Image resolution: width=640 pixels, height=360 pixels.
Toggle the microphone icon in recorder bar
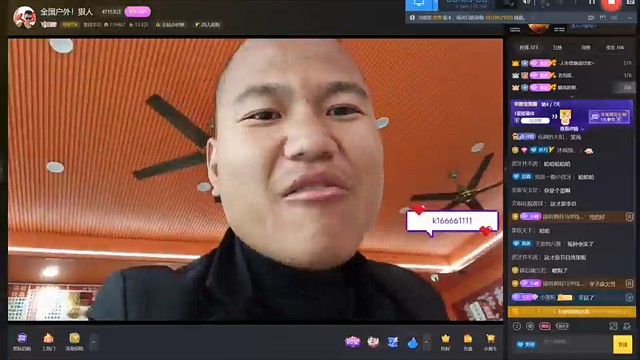545,3
